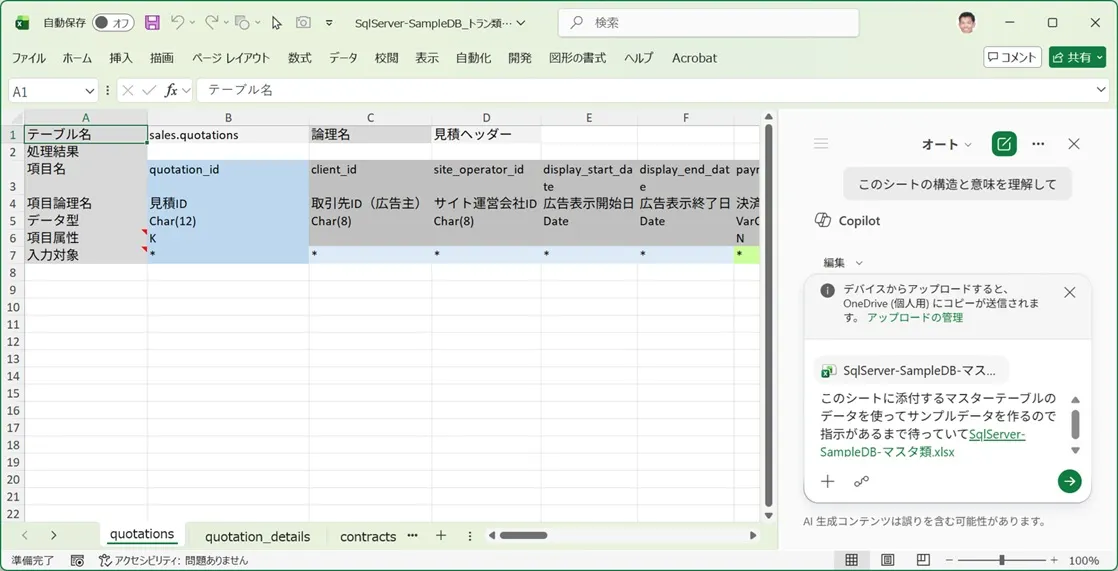Click the Redo arrow icon
1118x571 pixels.
click(x=212, y=23)
